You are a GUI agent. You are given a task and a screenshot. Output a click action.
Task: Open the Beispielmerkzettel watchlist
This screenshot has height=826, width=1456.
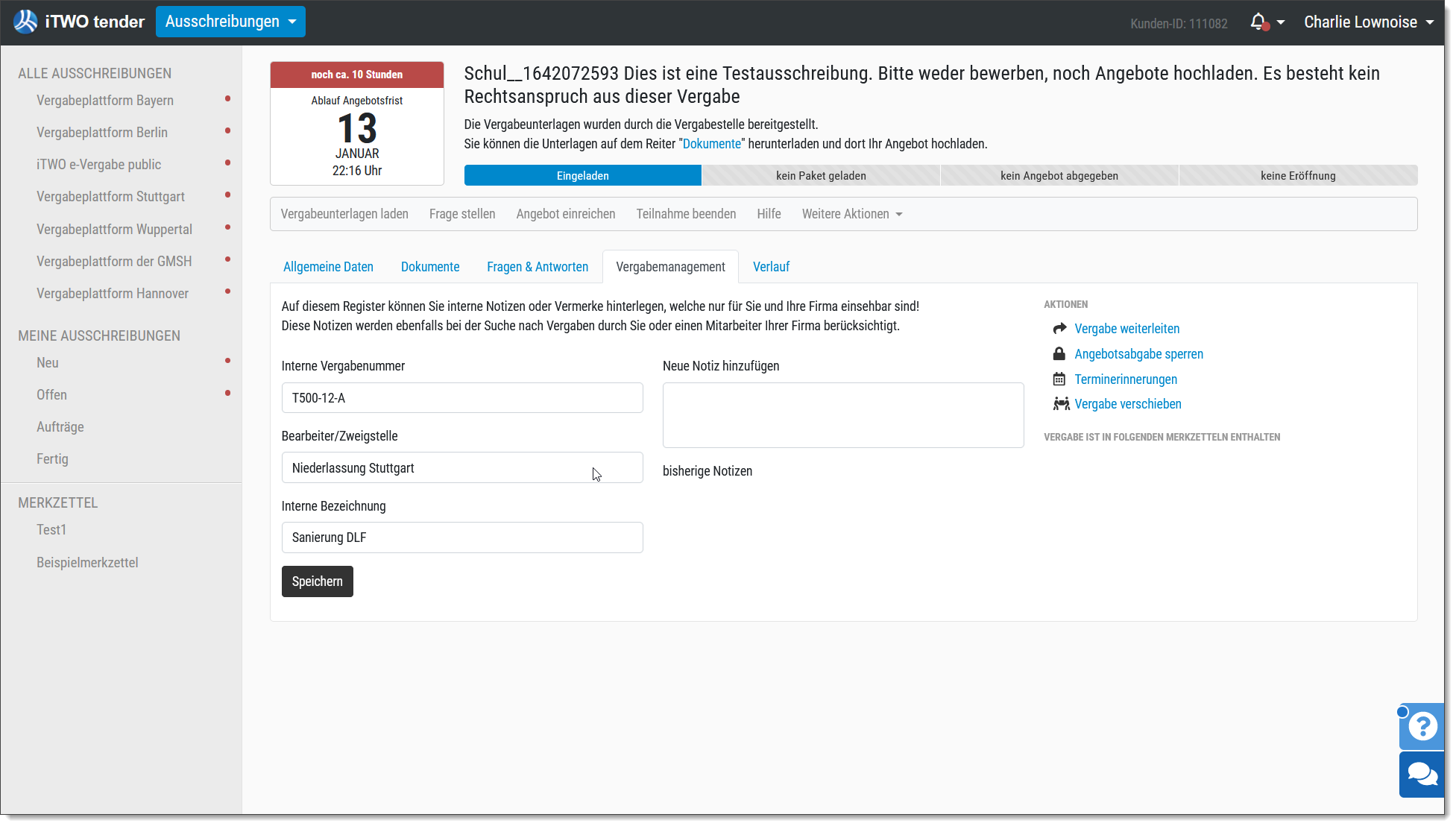click(87, 563)
